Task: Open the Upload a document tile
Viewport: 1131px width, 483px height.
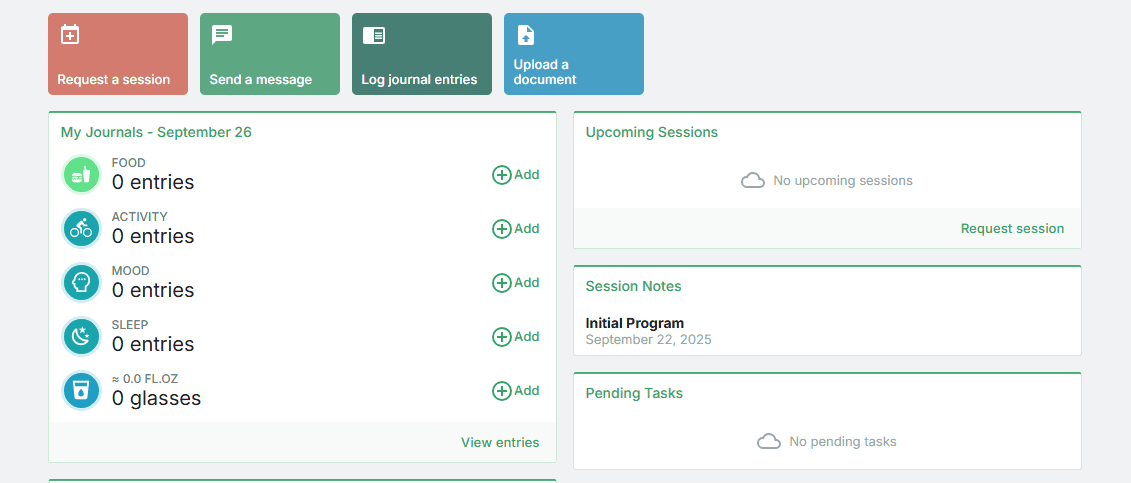Action: pos(574,54)
